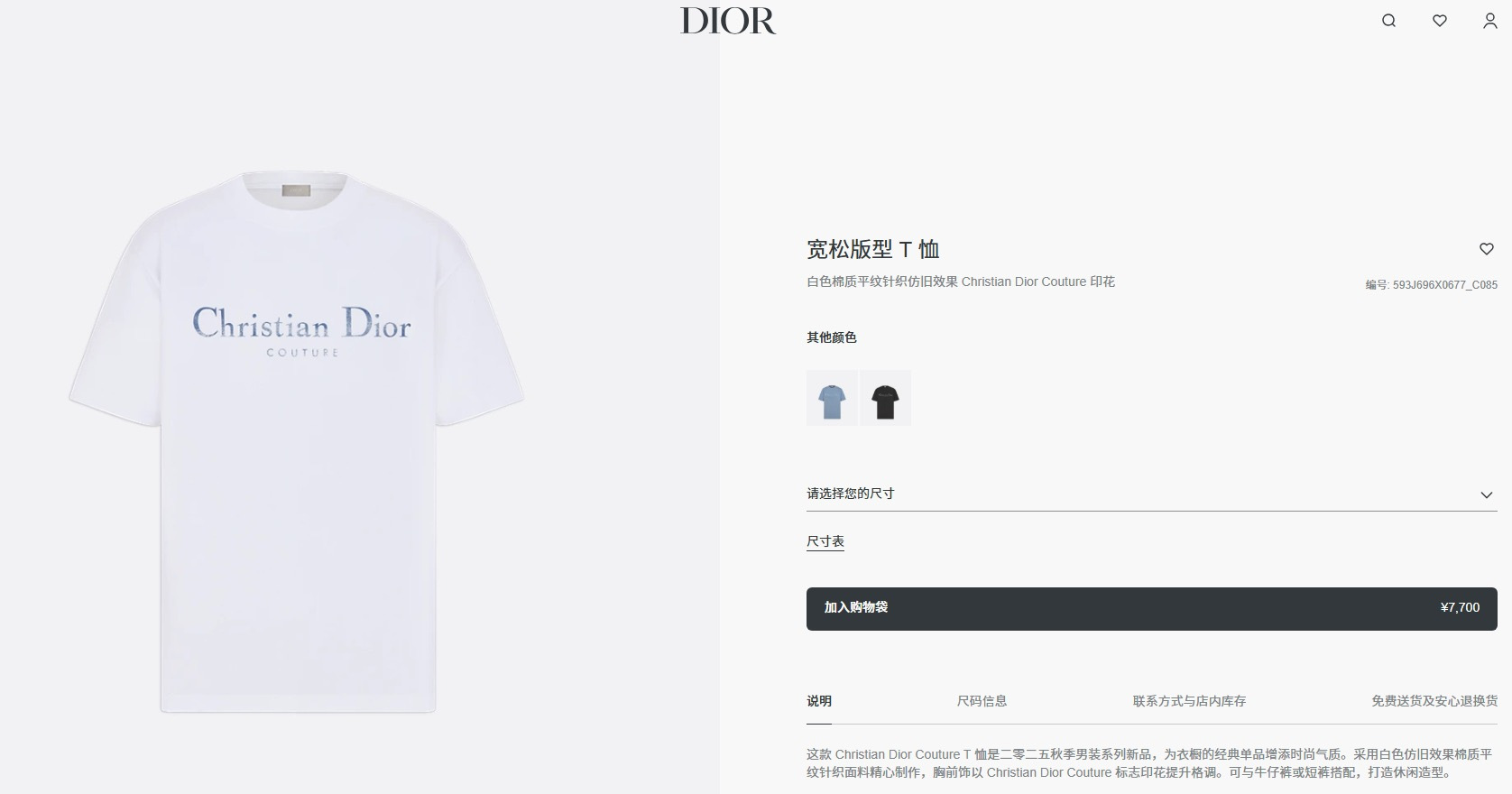Select the blue T-shirt color variant

coord(832,398)
